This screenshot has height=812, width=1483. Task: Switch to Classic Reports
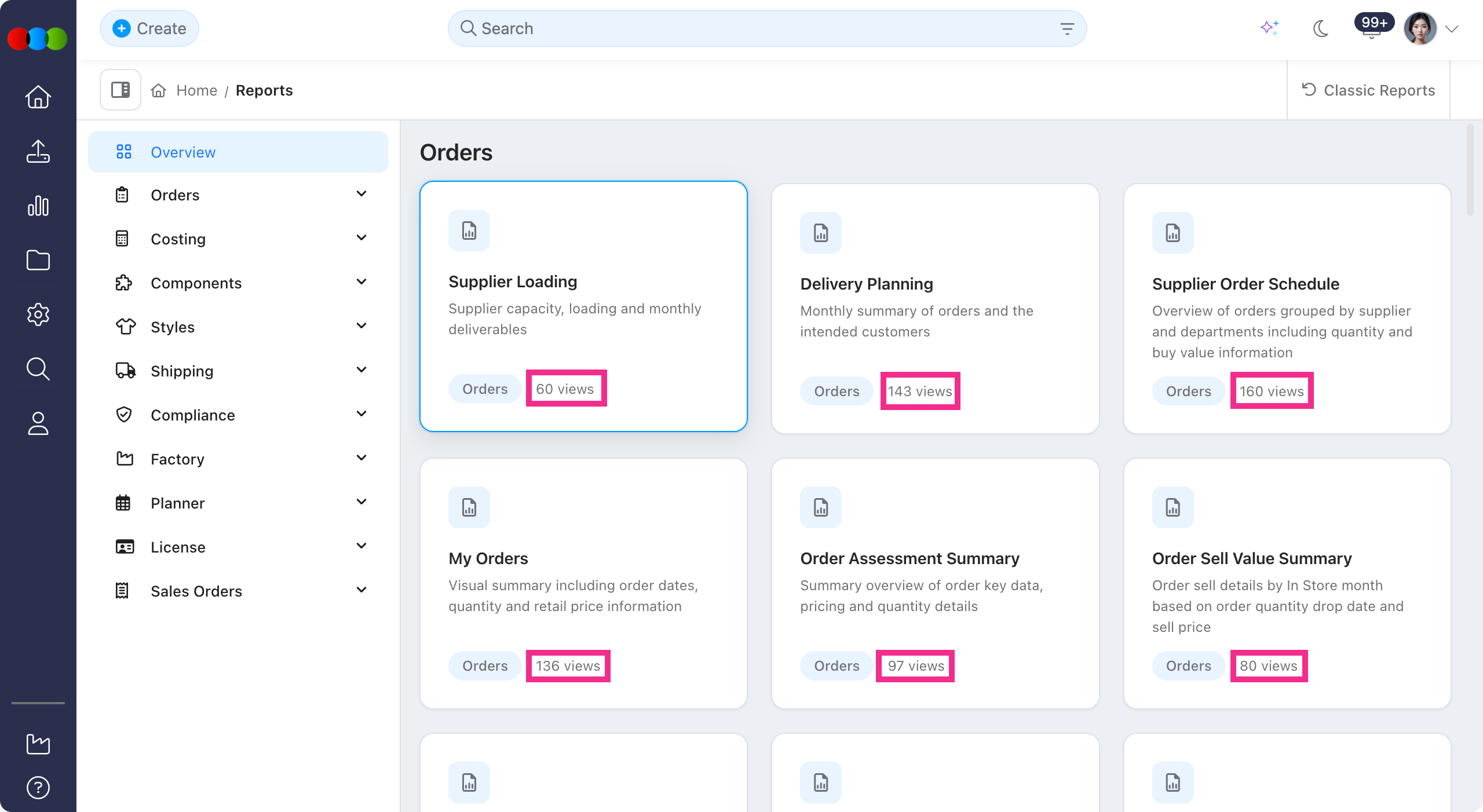[x=1368, y=90]
